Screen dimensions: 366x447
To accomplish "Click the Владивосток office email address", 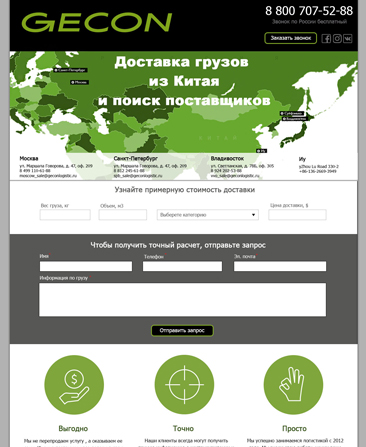I will click(x=235, y=176).
